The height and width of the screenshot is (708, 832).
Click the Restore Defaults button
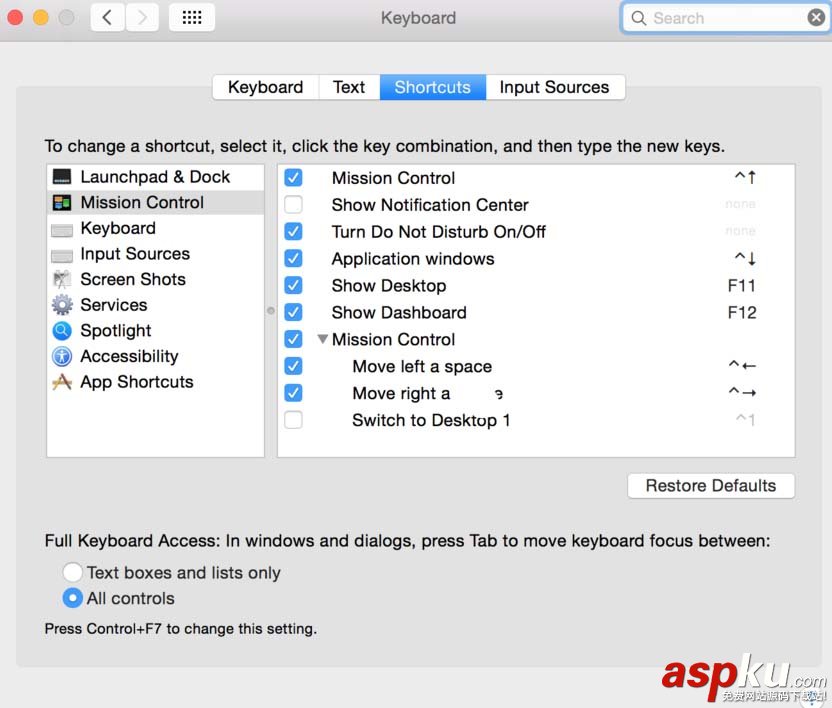click(x=710, y=486)
